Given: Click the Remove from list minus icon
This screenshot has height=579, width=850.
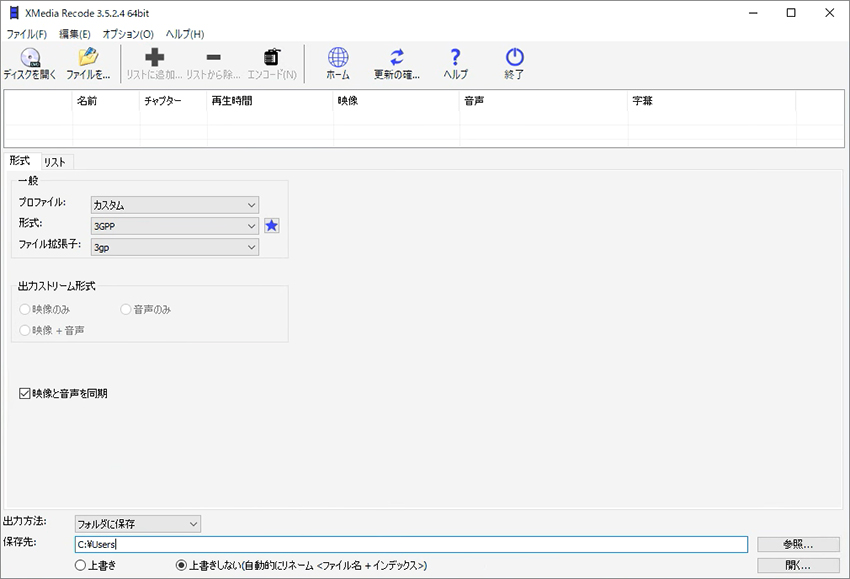Looking at the screenshot, I should point(214,57).
